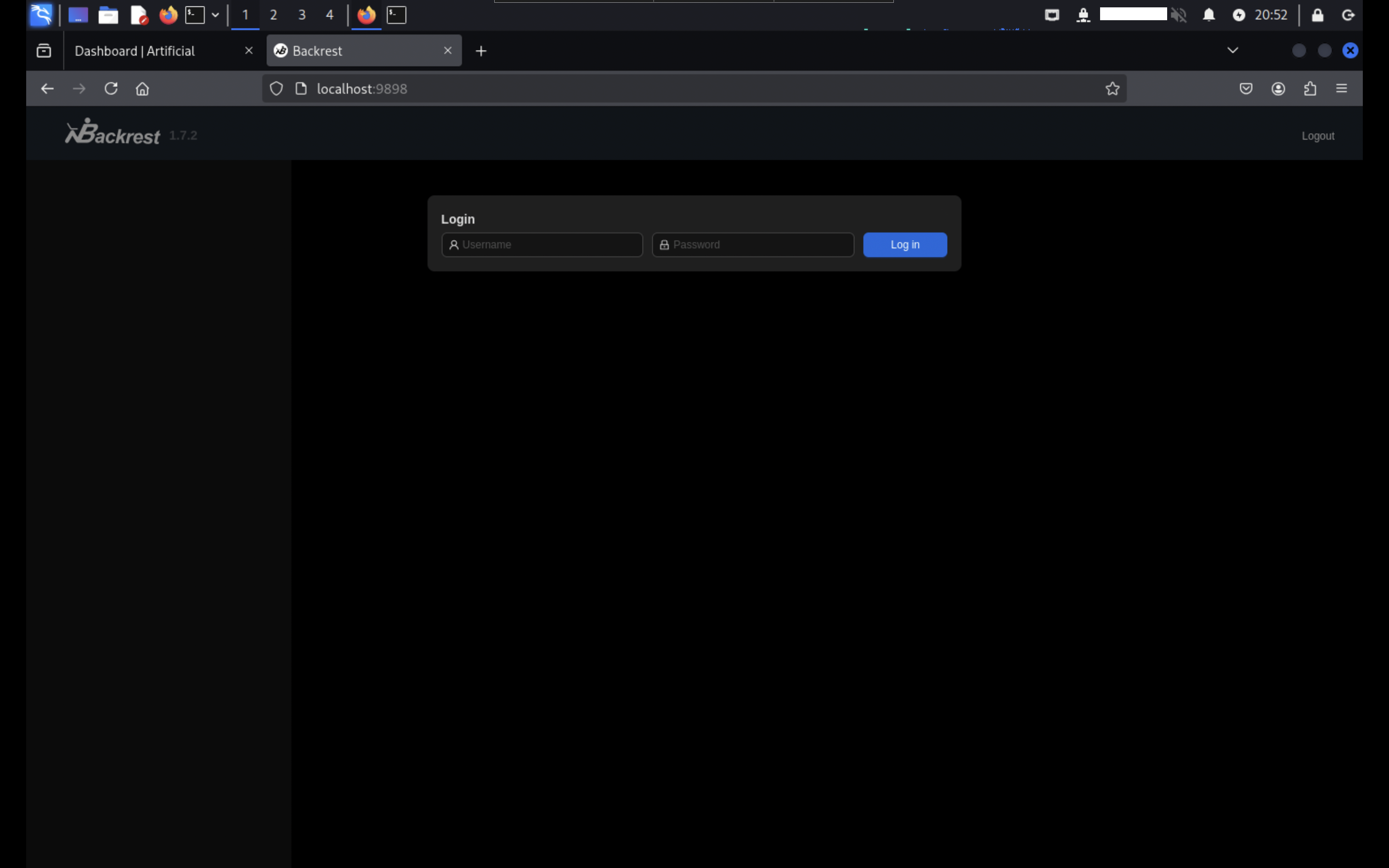Expand the list all tabs chevron

(1232, 51)
